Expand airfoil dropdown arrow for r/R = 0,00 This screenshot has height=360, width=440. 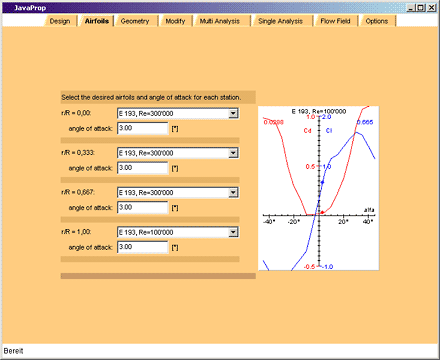click(233, 113)
